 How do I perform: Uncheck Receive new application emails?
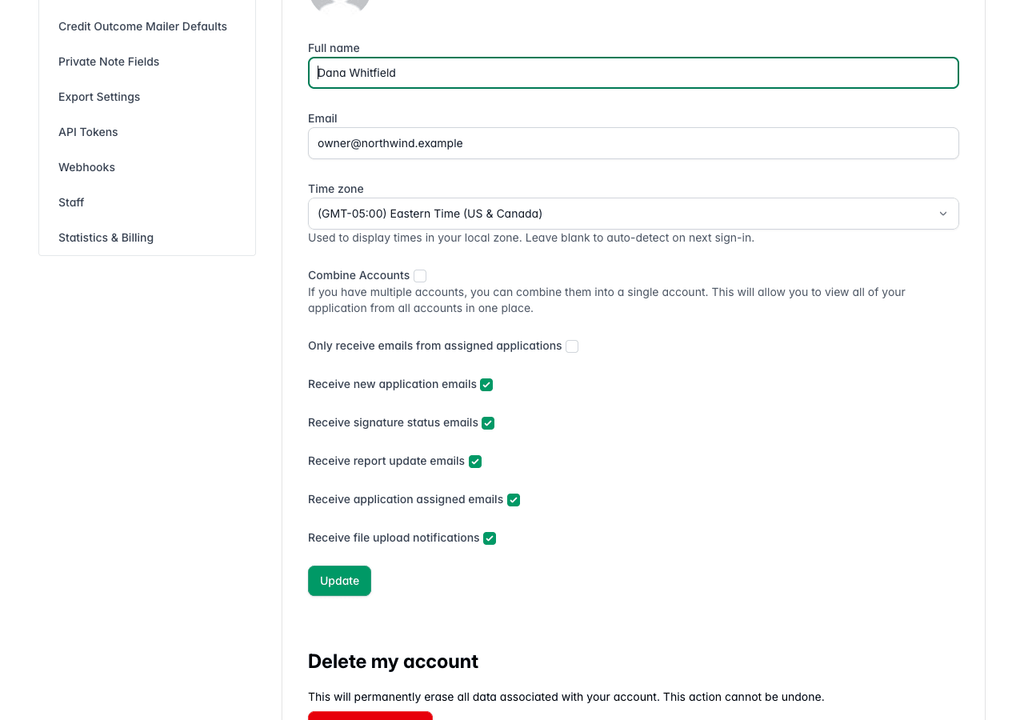pyautogui.click(x=487, y=385)
